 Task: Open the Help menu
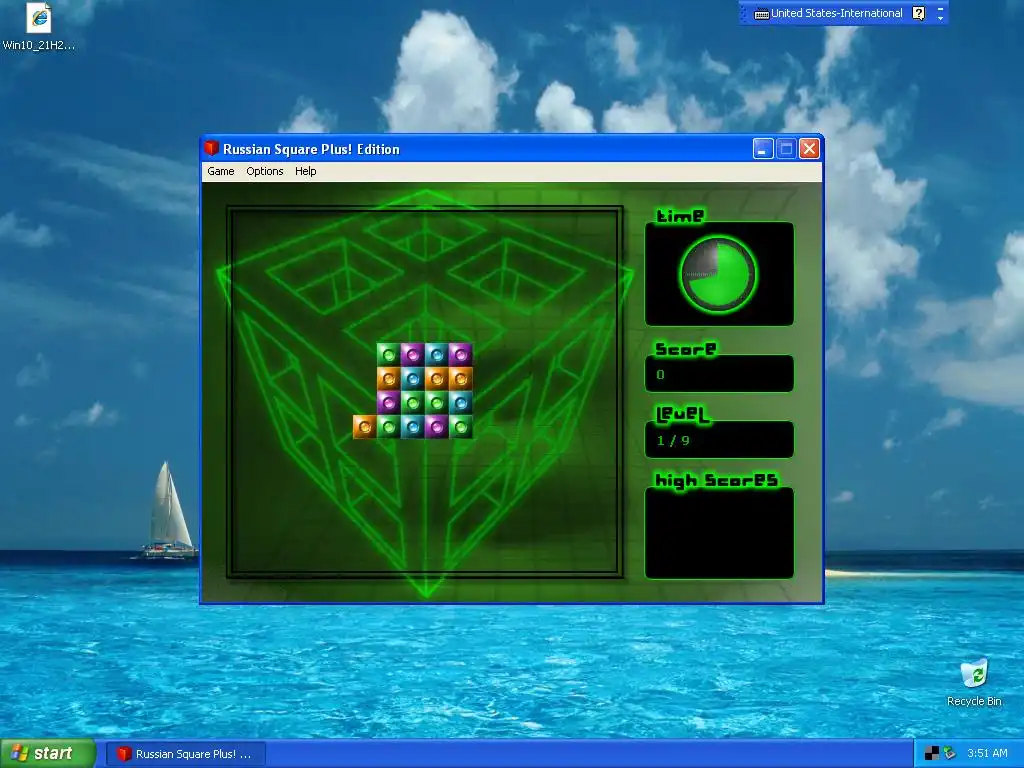306,171
